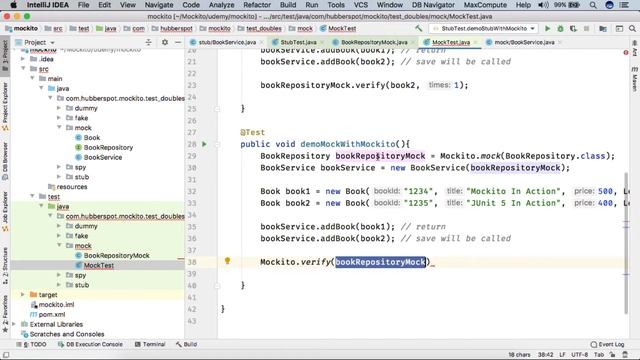Click the Build Project hammer icon

[418, 29]
